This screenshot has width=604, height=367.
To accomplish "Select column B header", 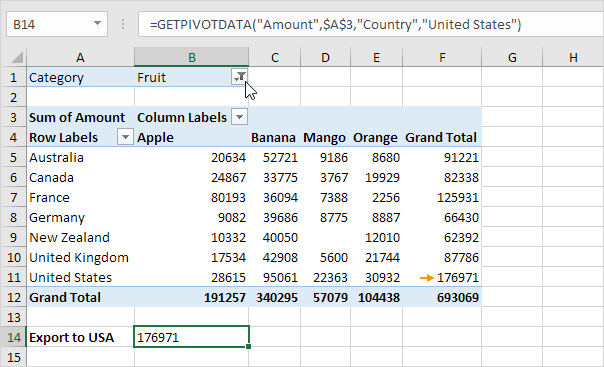I will pos(191,57).
